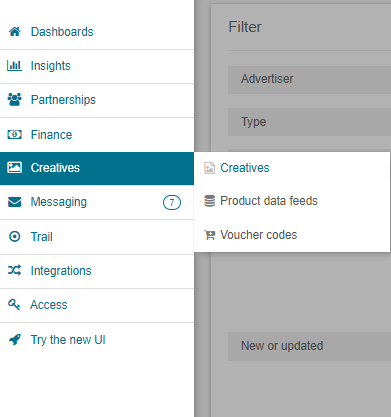This screenshot has height=417, width=391.
Task: Click the Integrations shuffle arrows icon
Action: (15, 270)
